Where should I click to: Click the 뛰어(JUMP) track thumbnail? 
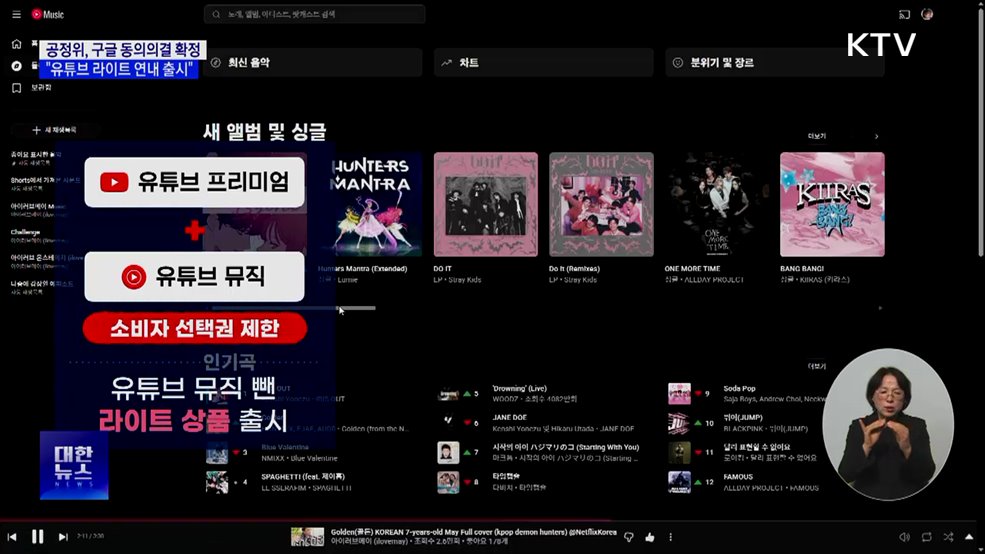(679, 423)
